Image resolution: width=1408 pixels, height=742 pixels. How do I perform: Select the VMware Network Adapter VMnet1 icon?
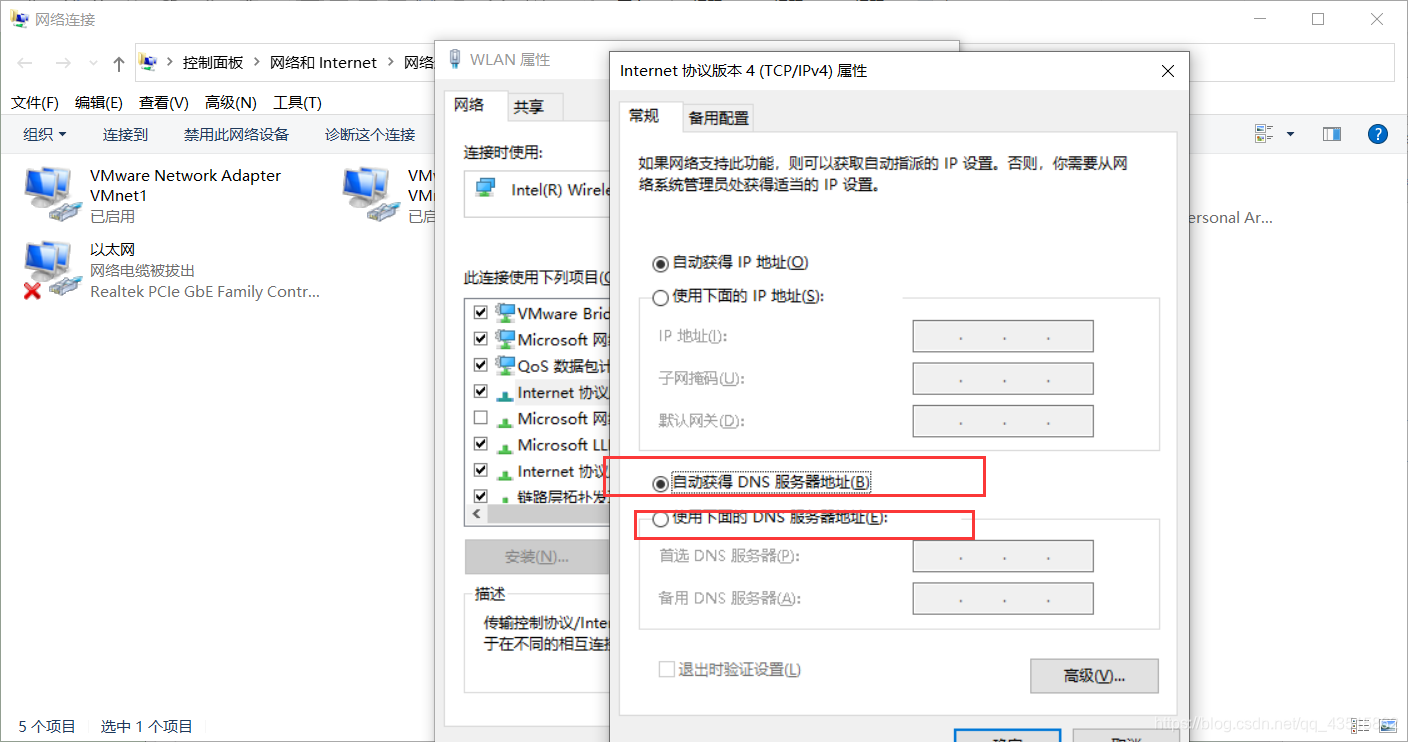tap(52, 193)
